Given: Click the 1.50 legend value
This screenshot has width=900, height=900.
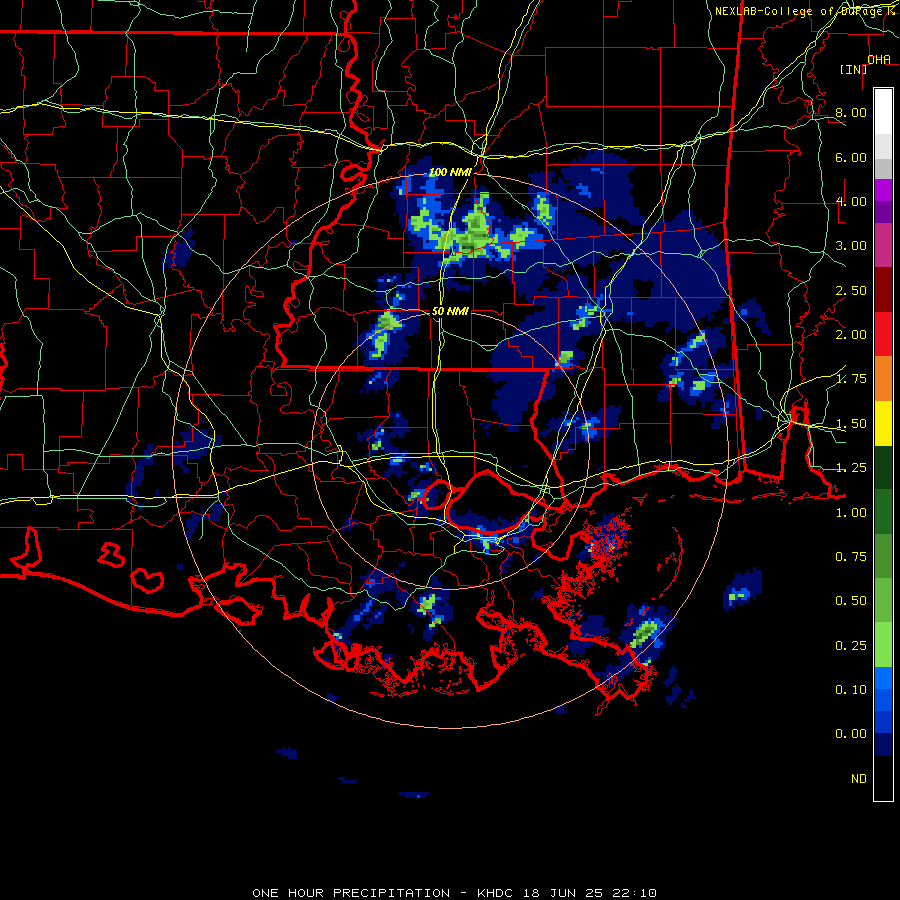Looking at the screenshot, I should [x=851, y=424].
